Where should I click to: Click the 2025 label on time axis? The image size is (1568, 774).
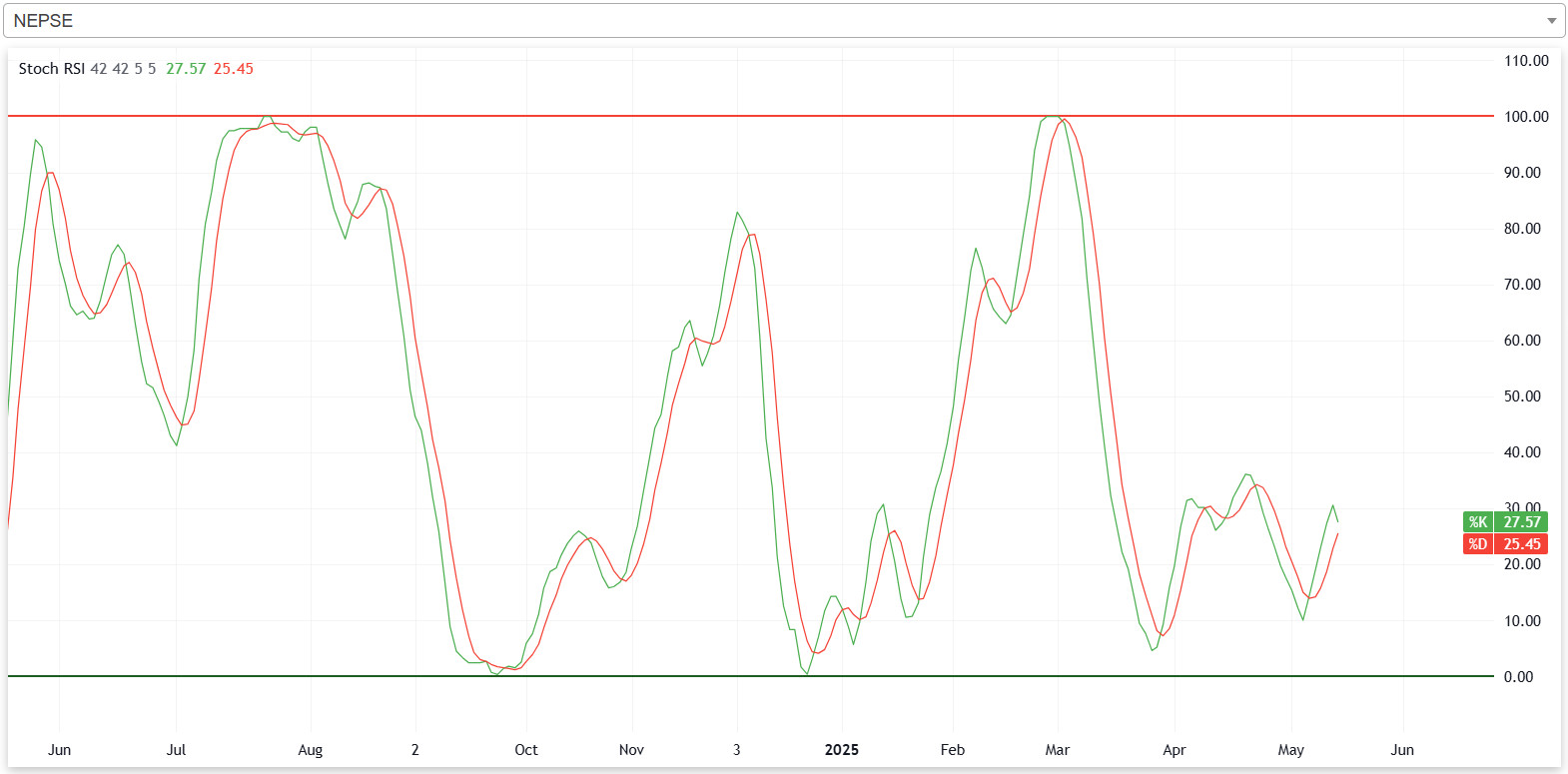pyautogui.click(x=842, y=750)
